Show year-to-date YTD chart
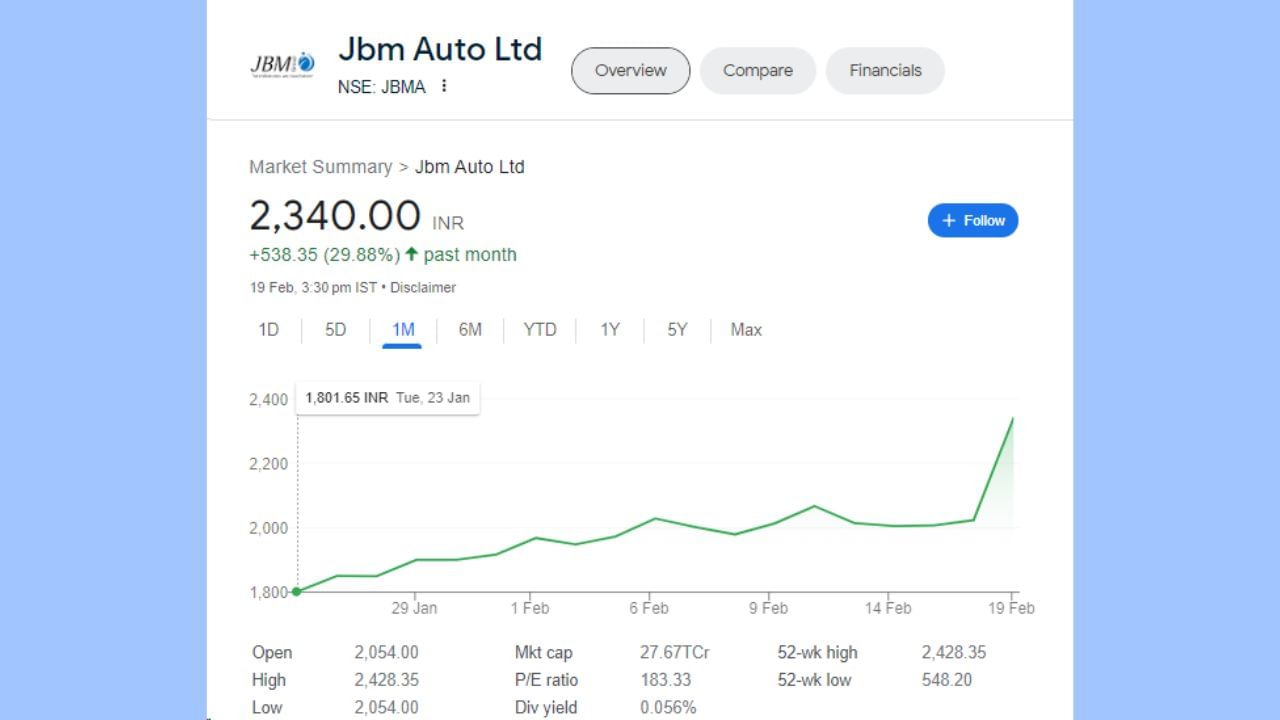Screen dimensions: 1280x720 (x=540, y=330)
